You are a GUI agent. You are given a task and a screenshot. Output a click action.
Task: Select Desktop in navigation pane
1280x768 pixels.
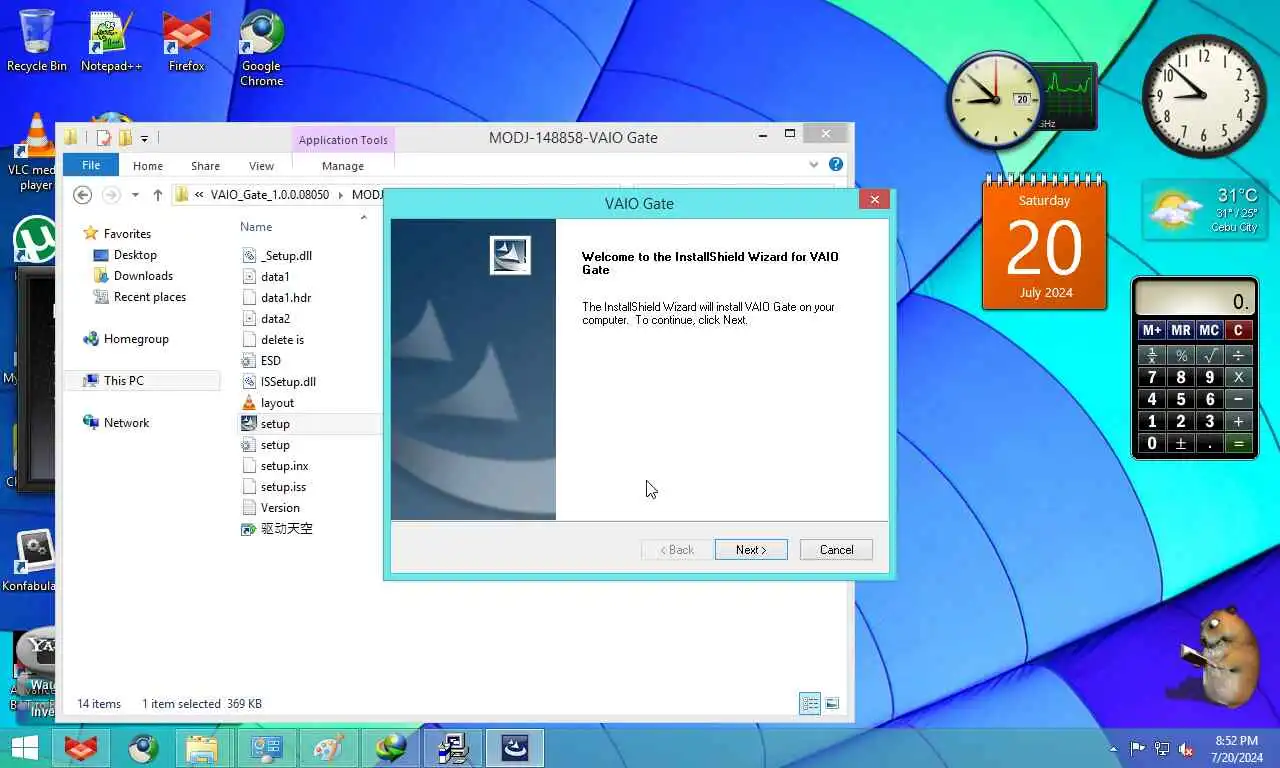(135, 255)
